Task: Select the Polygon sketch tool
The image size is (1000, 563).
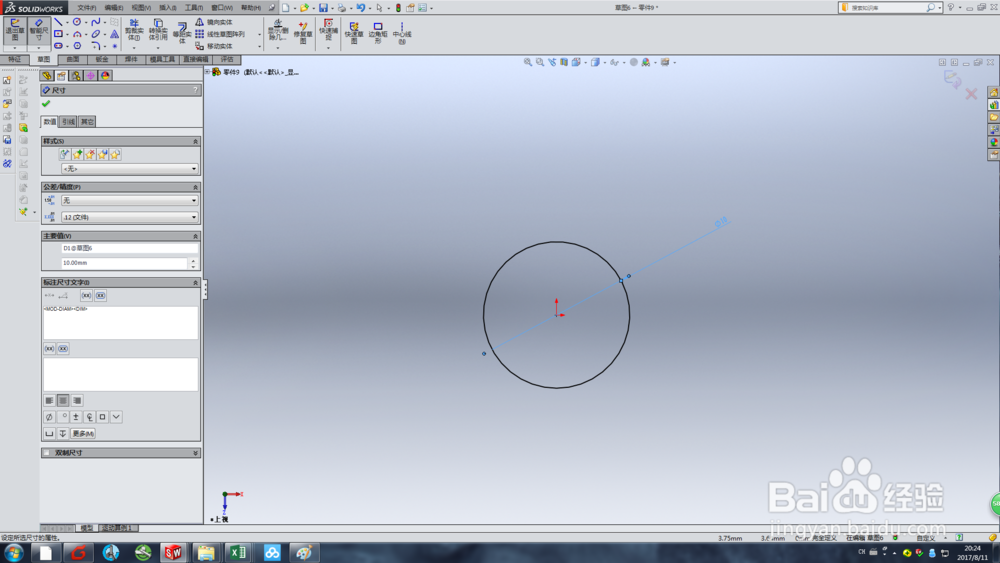Action: [77, 46]
